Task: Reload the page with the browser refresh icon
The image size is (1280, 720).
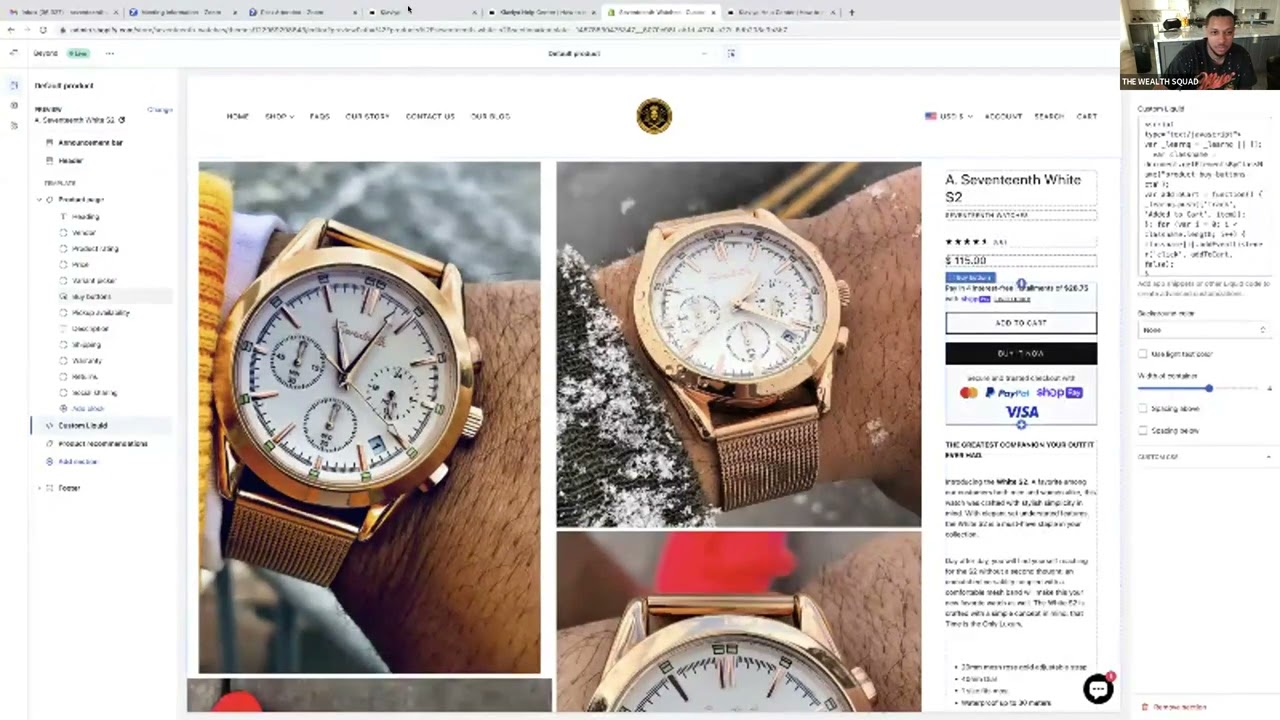Action: pyautogui.click(x=42, y=30)
